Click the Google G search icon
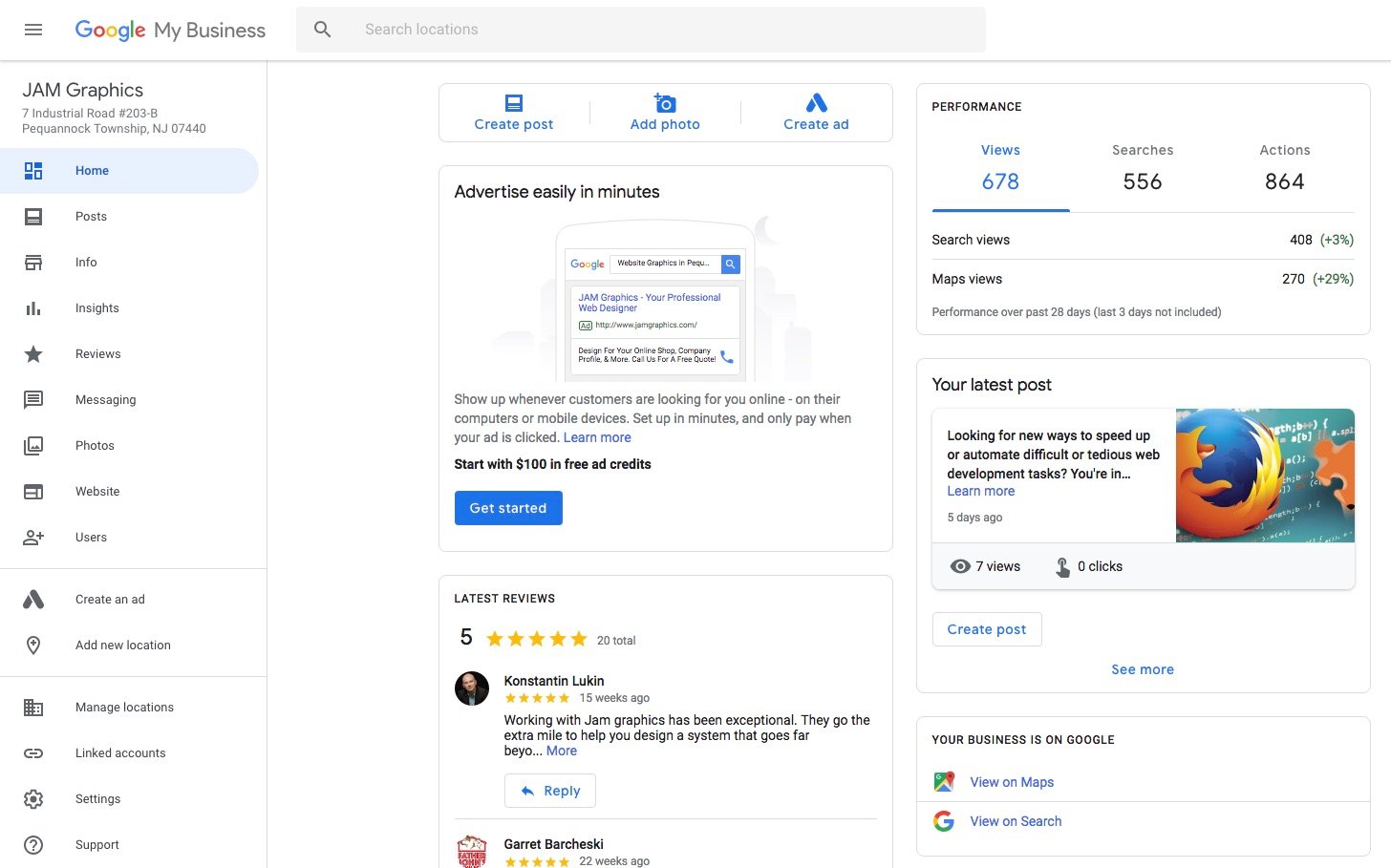Screen dimensions: 1391x868 click(x=944, y=821)
